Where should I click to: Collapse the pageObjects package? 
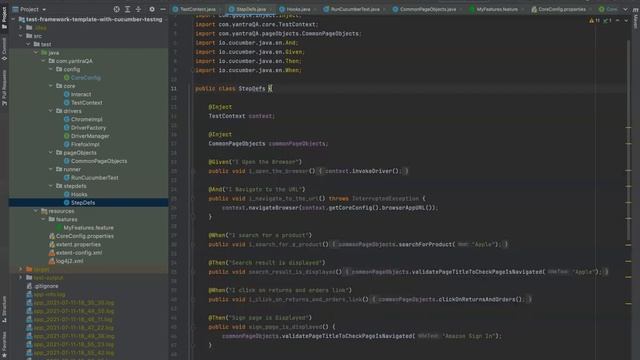point(51,153)
